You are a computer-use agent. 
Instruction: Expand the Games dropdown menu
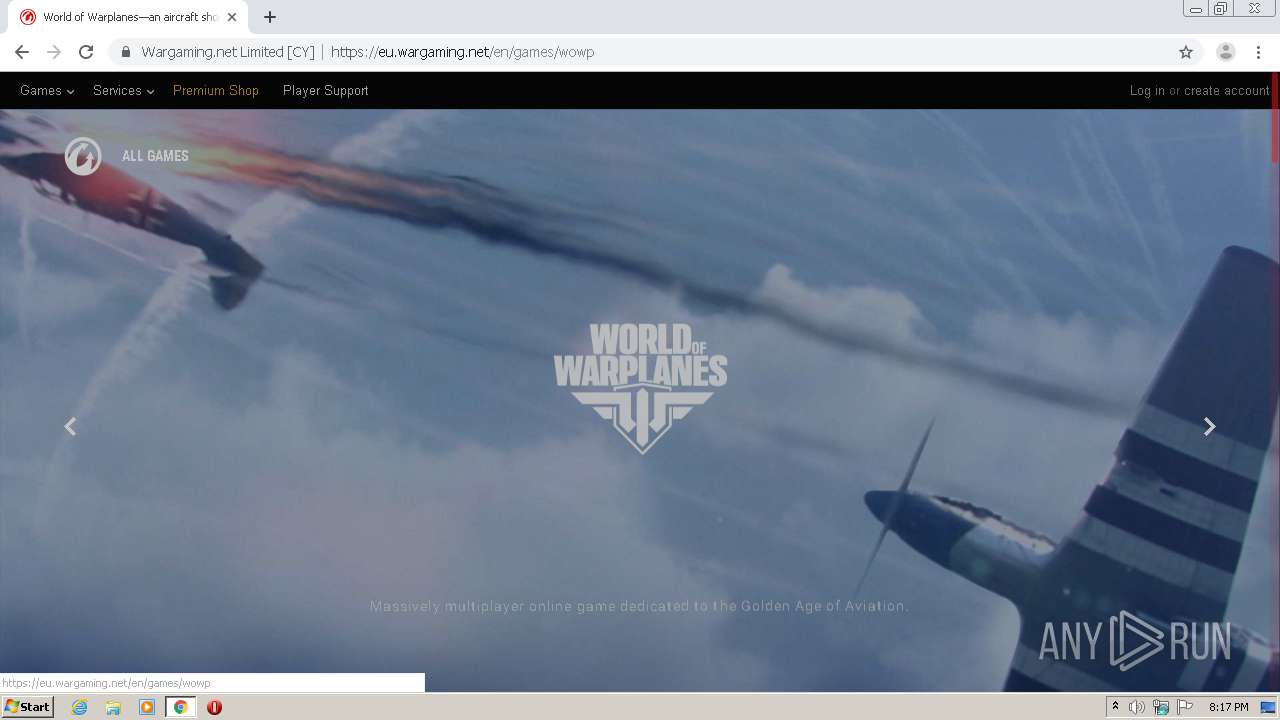[47, 91]
